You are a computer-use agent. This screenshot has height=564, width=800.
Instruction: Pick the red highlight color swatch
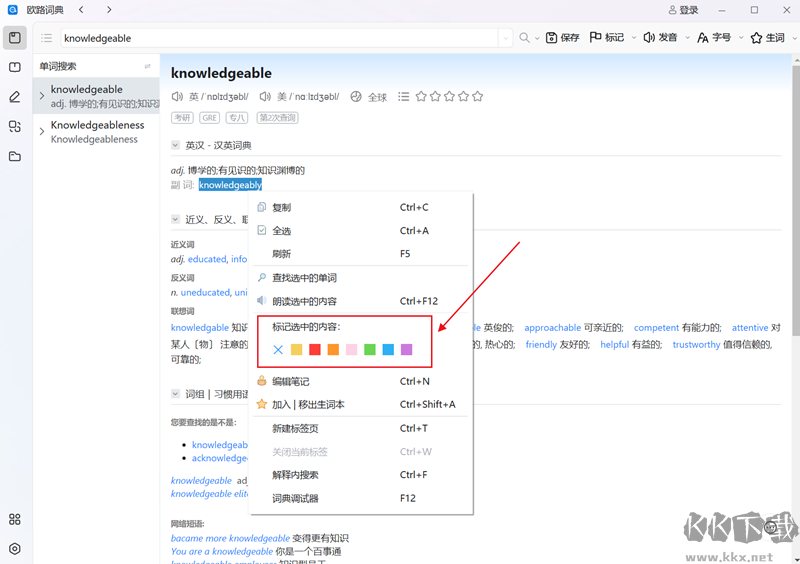(x=315, y=349)
